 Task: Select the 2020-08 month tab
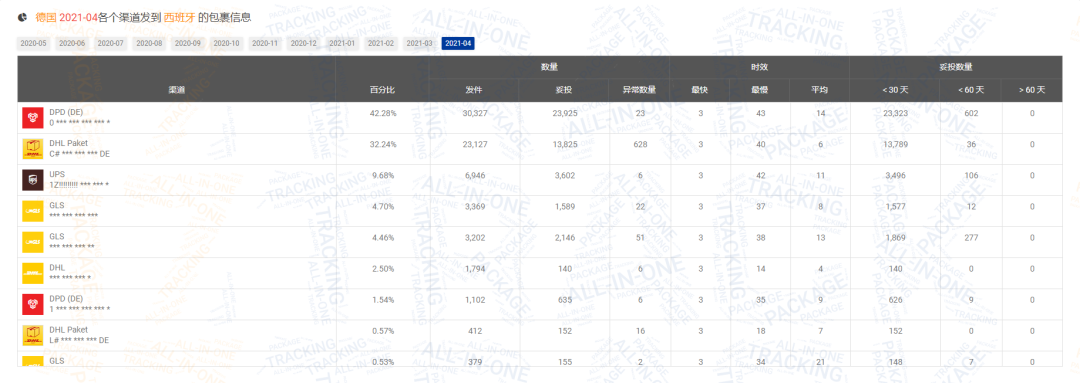click(x=149, y=43)
